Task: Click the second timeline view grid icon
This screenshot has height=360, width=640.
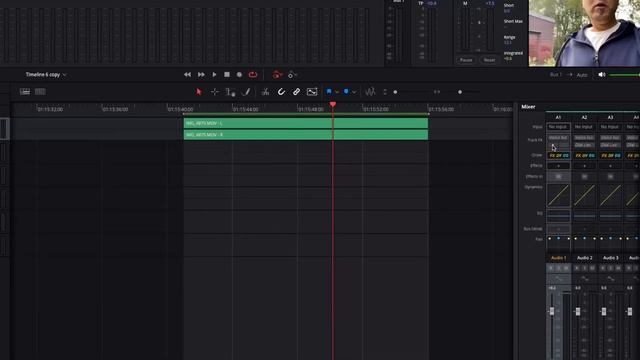Action: pos(40,92)
